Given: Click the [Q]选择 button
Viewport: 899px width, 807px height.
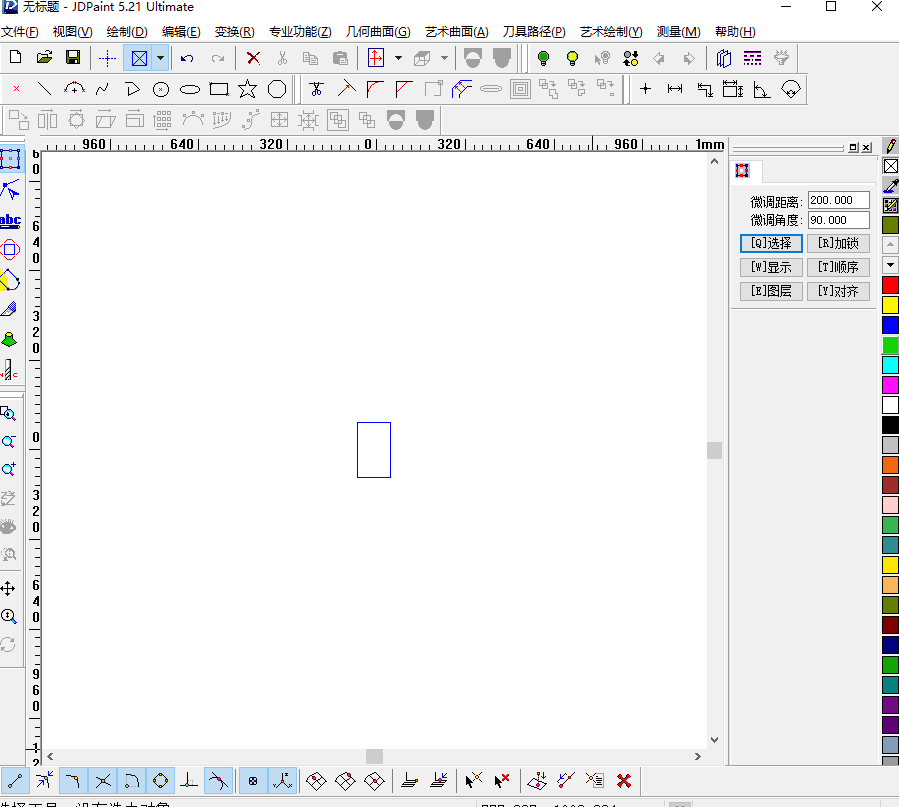Looking at the screenshot, I should click(771, 244).
